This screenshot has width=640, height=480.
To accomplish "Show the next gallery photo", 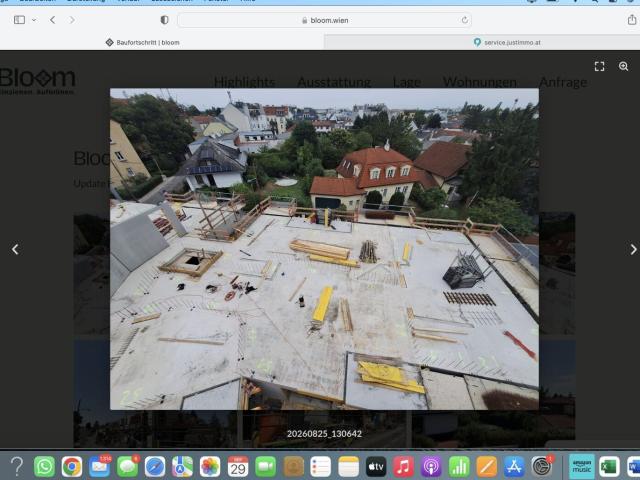I will tap(633, 249).
